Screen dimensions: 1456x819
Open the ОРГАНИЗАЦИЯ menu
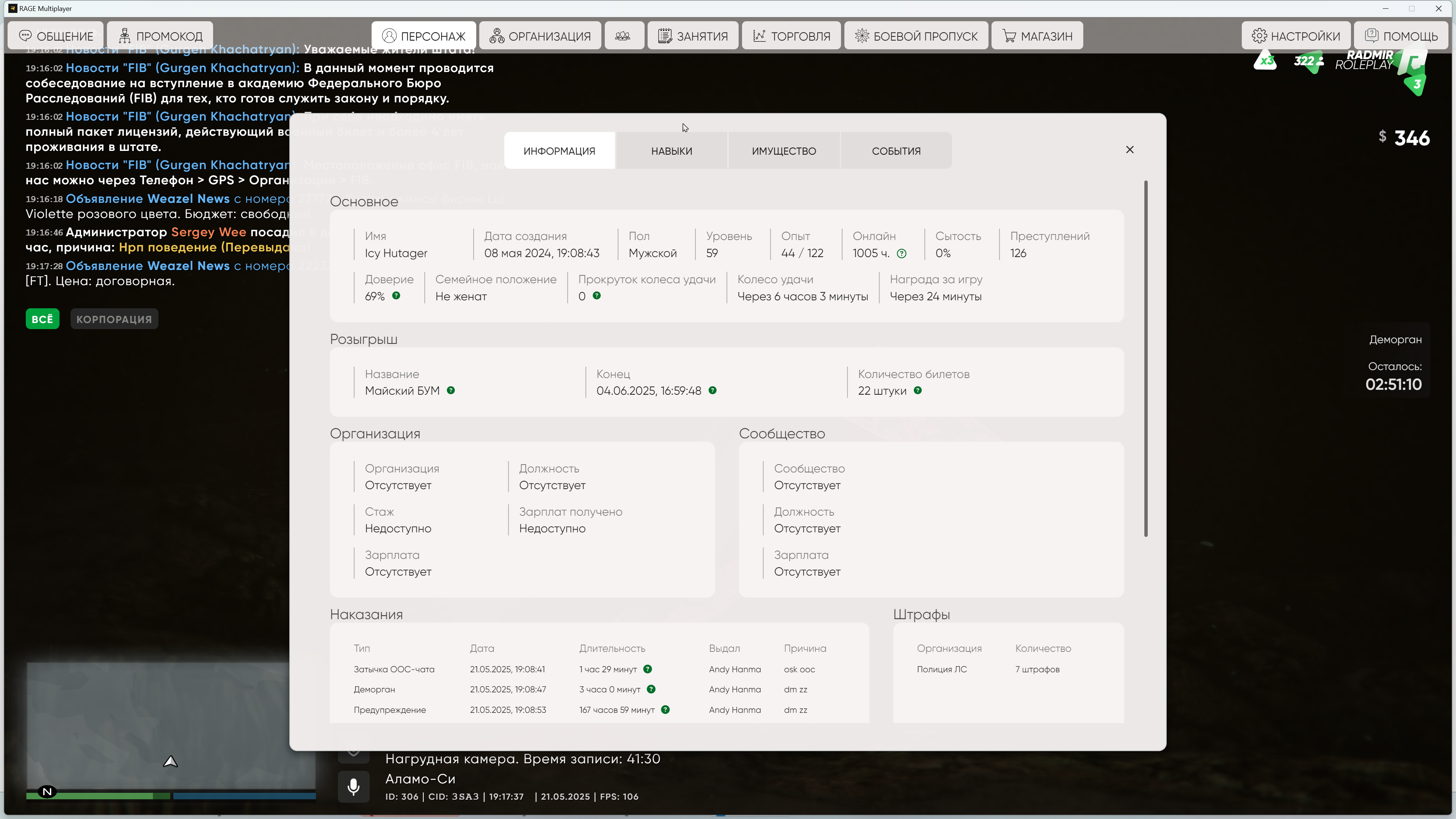pyautogui.click(x=540, y=36)
